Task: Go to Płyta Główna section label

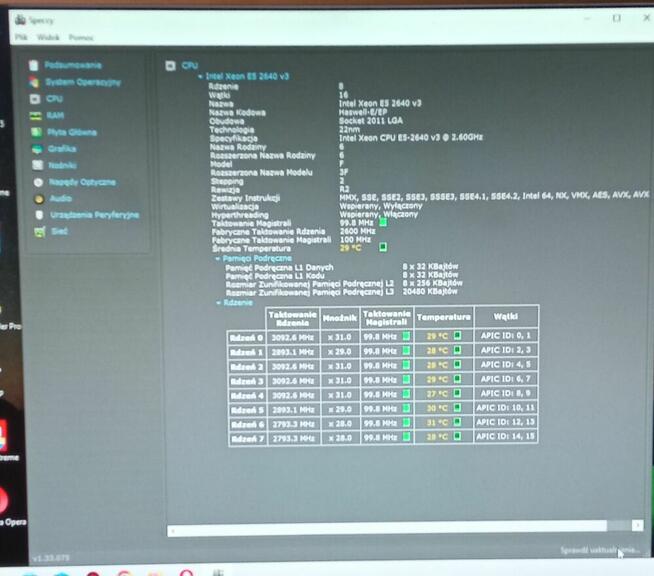Action: tap(72, 132)
